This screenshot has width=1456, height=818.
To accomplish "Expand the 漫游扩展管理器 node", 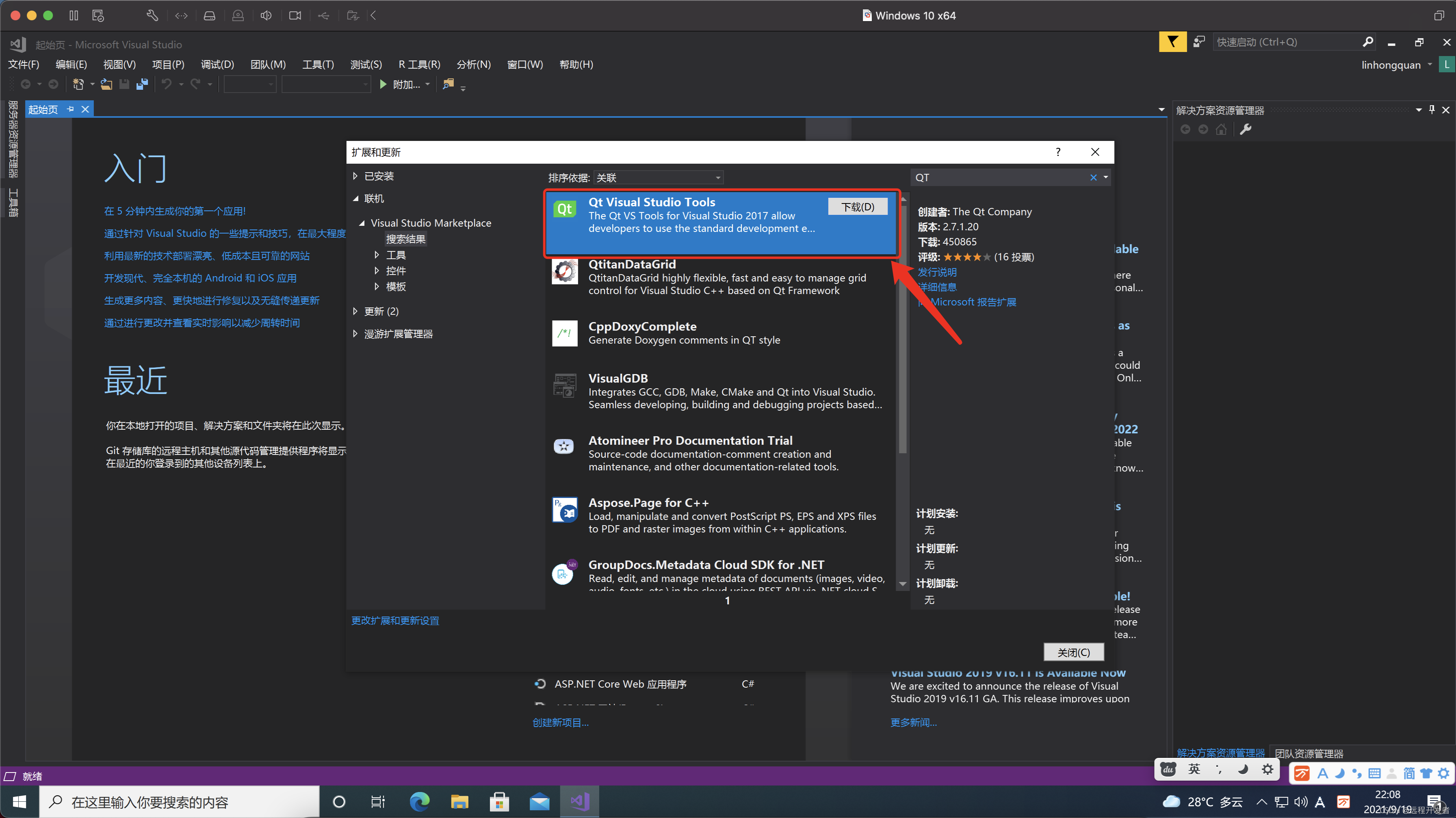I will (355, 333).
